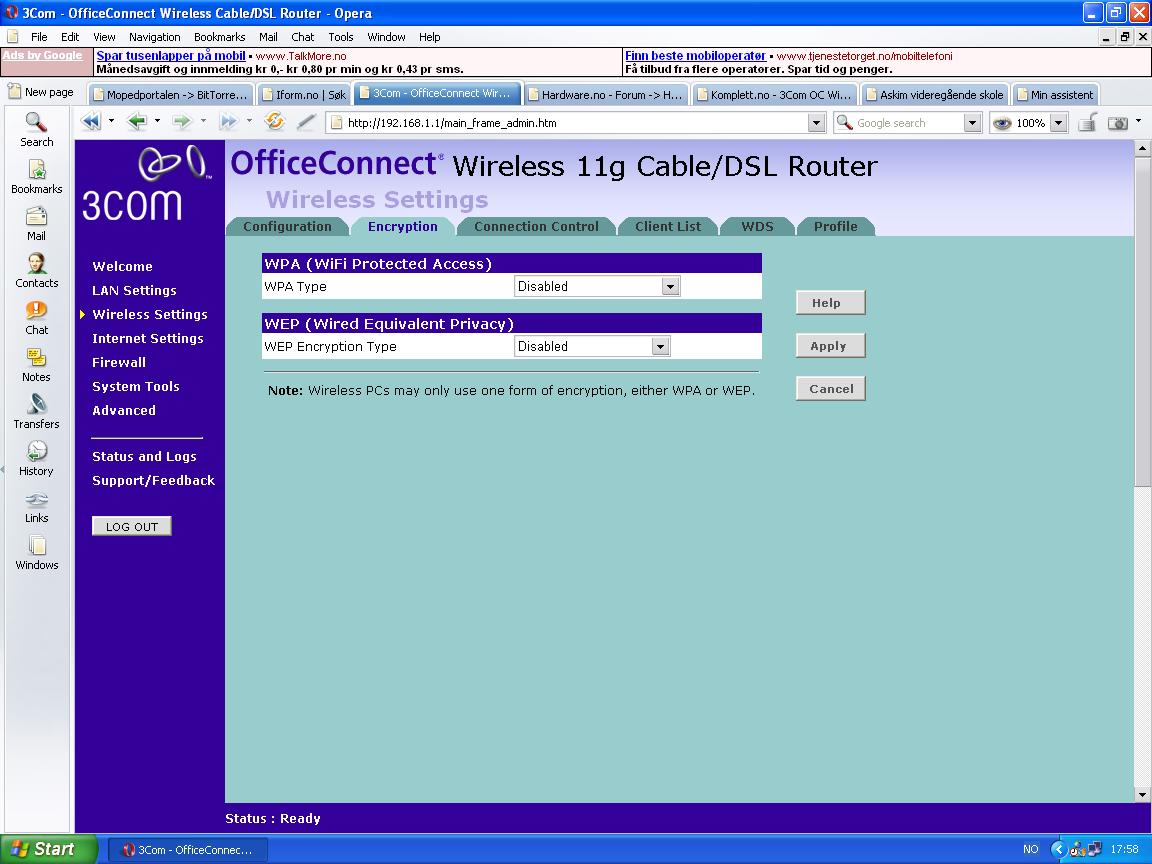This screenshot has width=1152, height=864.
Task: Open Firewall in the sidebar
Action: pos(119,362)
